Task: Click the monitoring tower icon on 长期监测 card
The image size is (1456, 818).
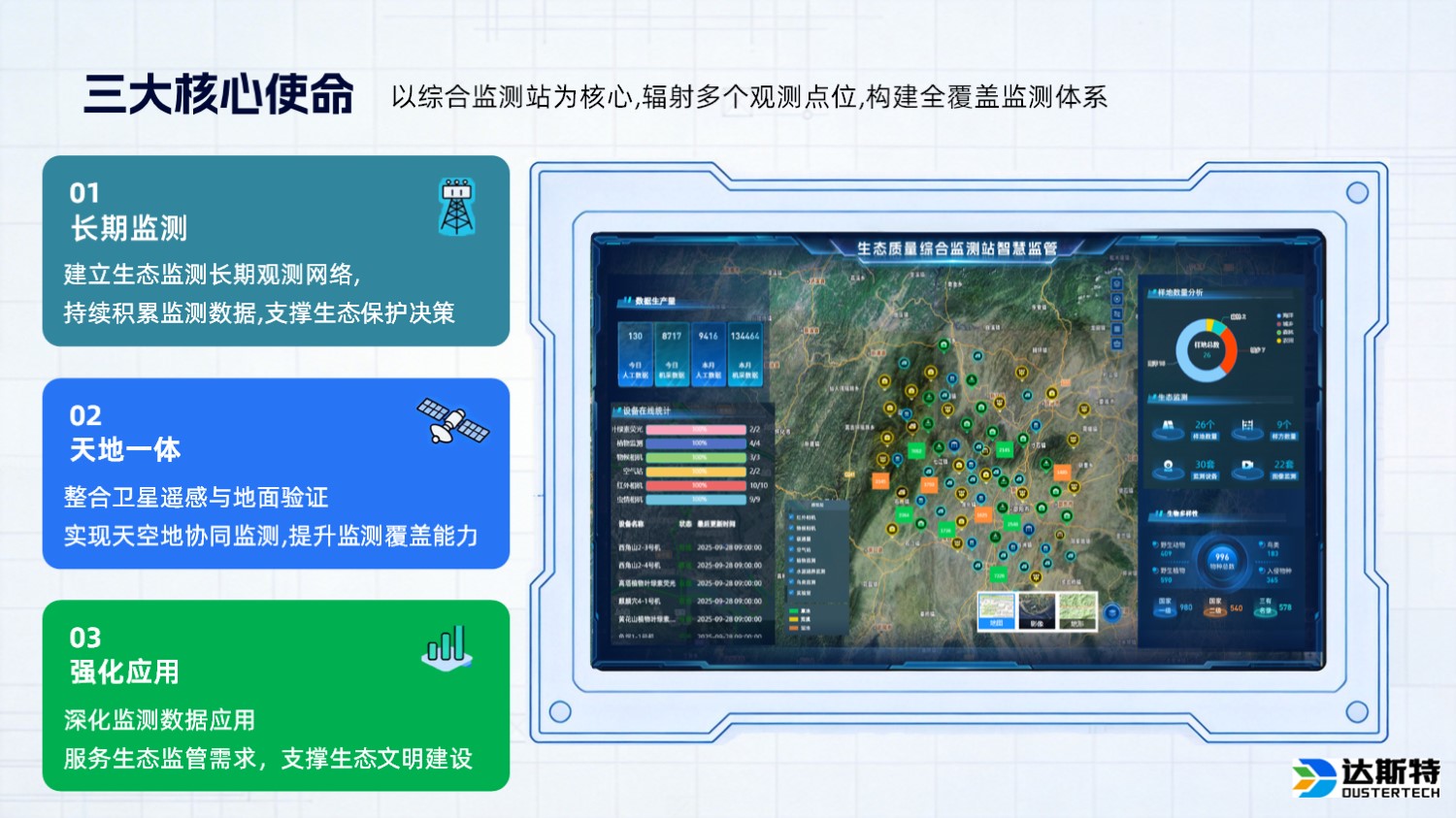Action: click(x=456, y=207)
